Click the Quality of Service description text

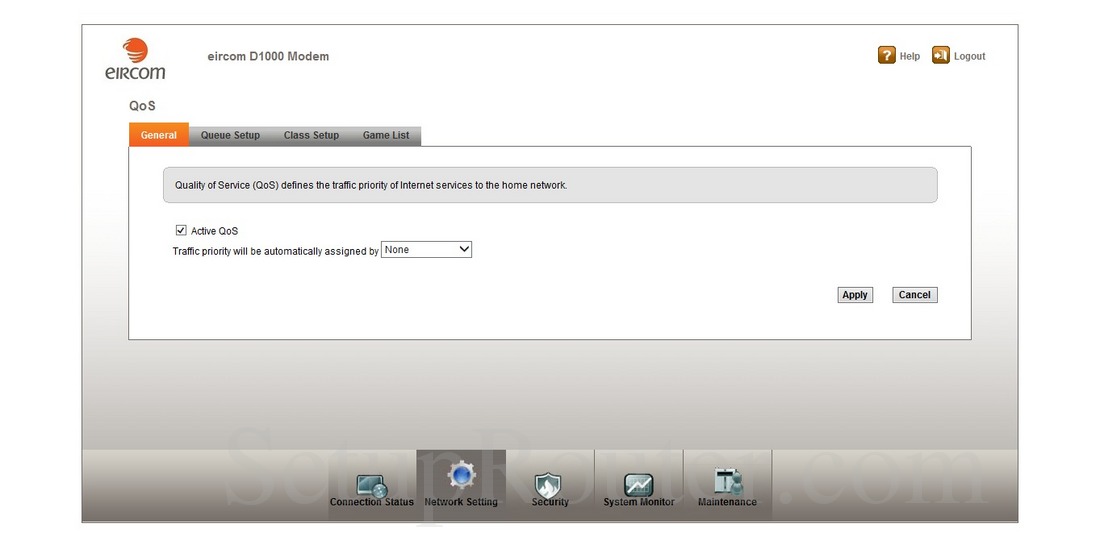pos(371,186)
